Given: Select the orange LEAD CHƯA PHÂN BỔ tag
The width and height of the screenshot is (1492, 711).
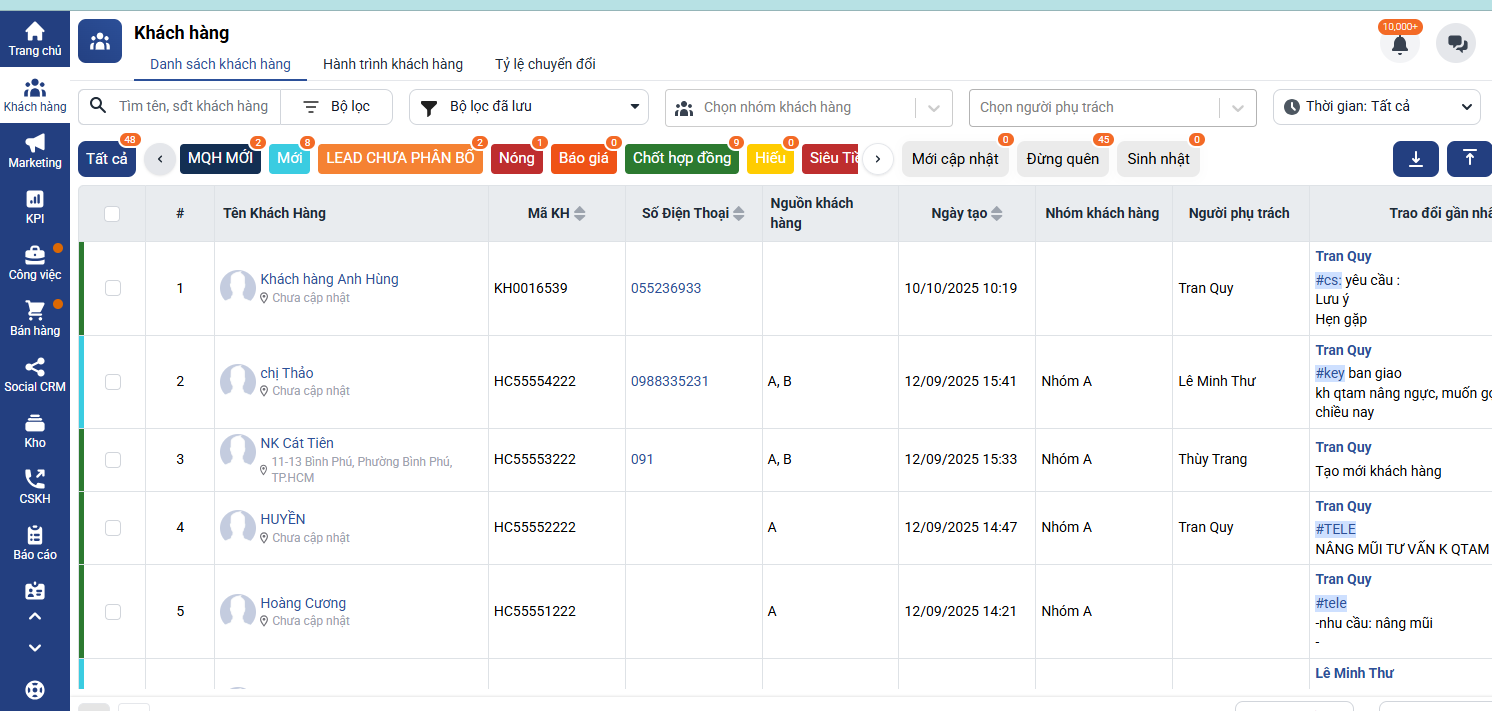Looking at the screenshot, I should pos(400,159).
